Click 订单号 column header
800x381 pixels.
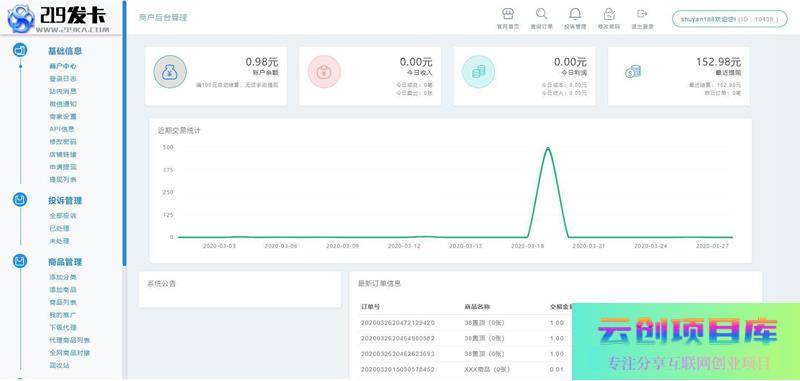pyautogui.click(x=370, y=307)
